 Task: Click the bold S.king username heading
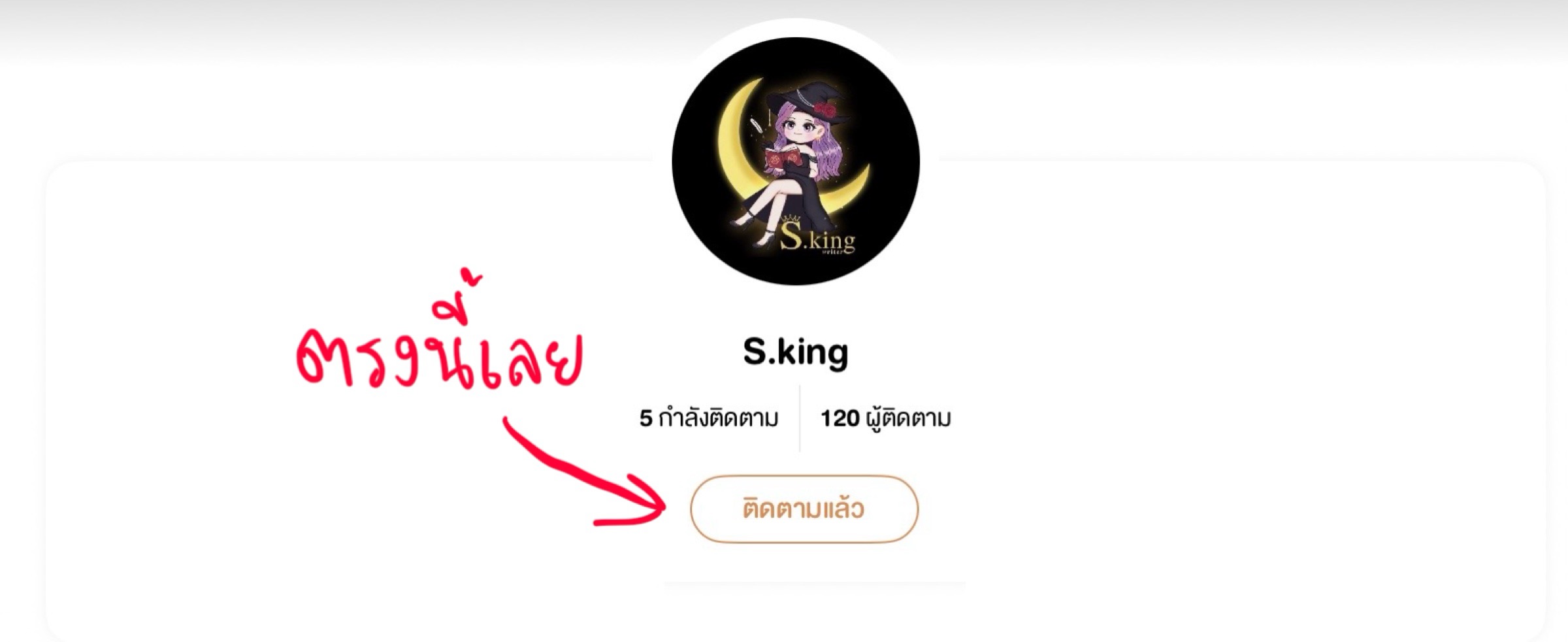pyautogui.click(x=795, y=352)
